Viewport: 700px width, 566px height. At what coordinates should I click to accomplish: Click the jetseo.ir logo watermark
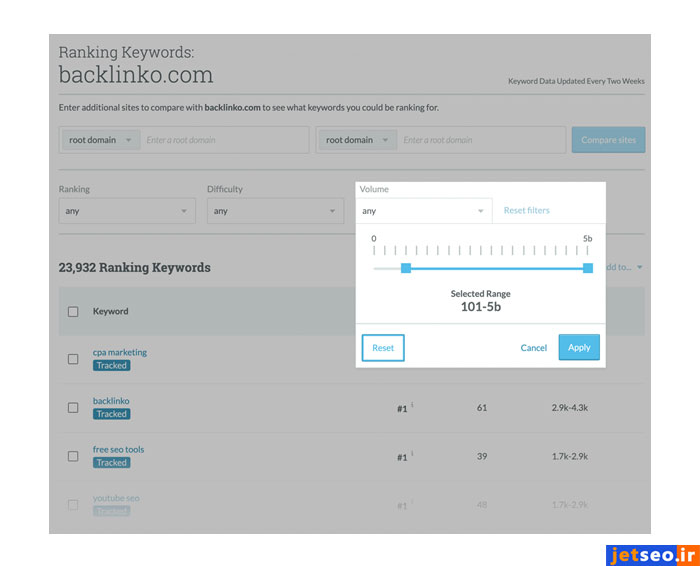pos(649,553)
